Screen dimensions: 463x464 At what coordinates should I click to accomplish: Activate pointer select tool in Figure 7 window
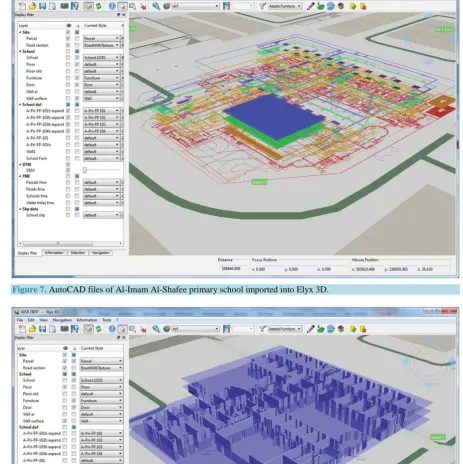tap(122, 6)
